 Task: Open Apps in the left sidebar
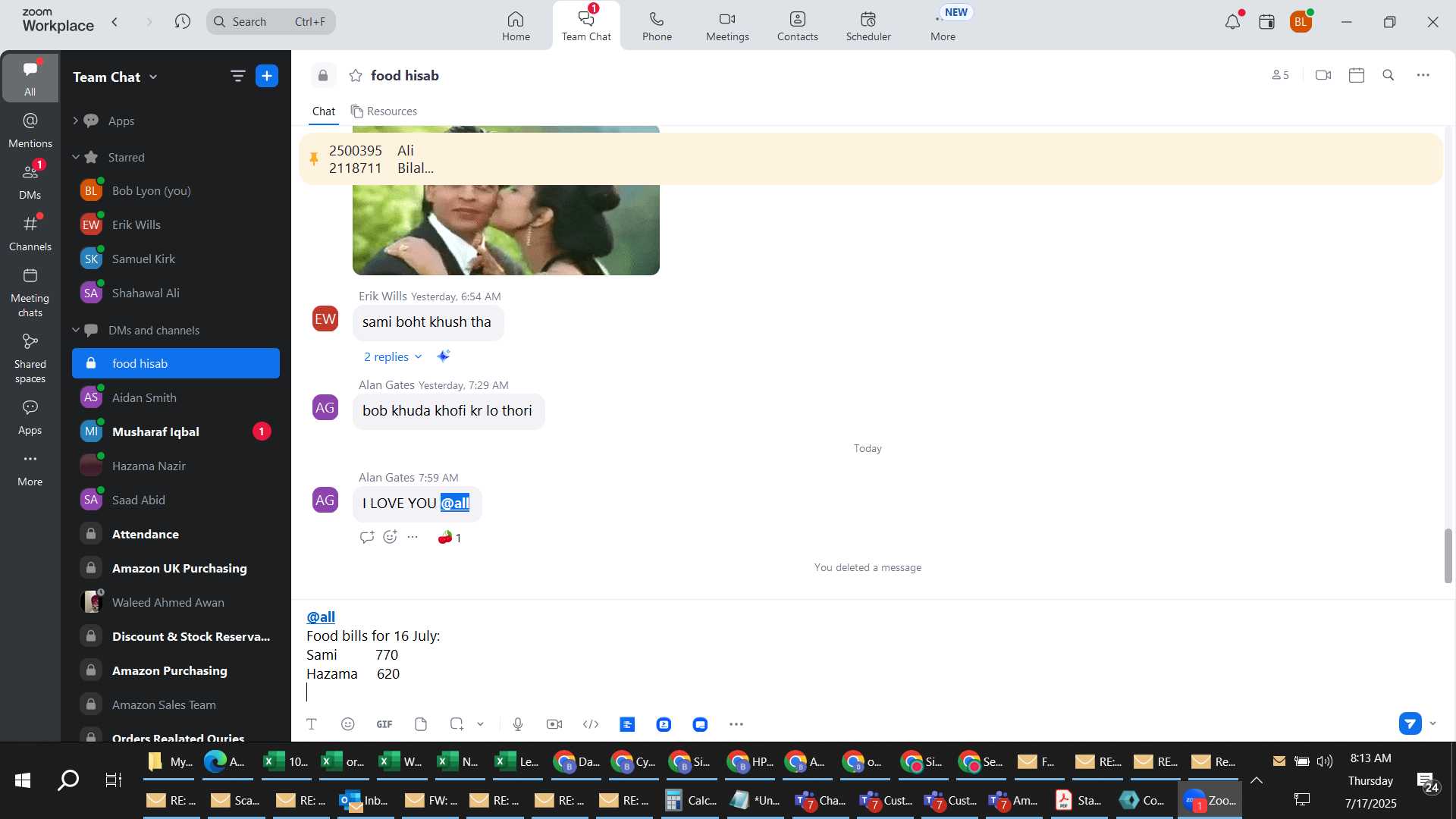tap(30, 417)
